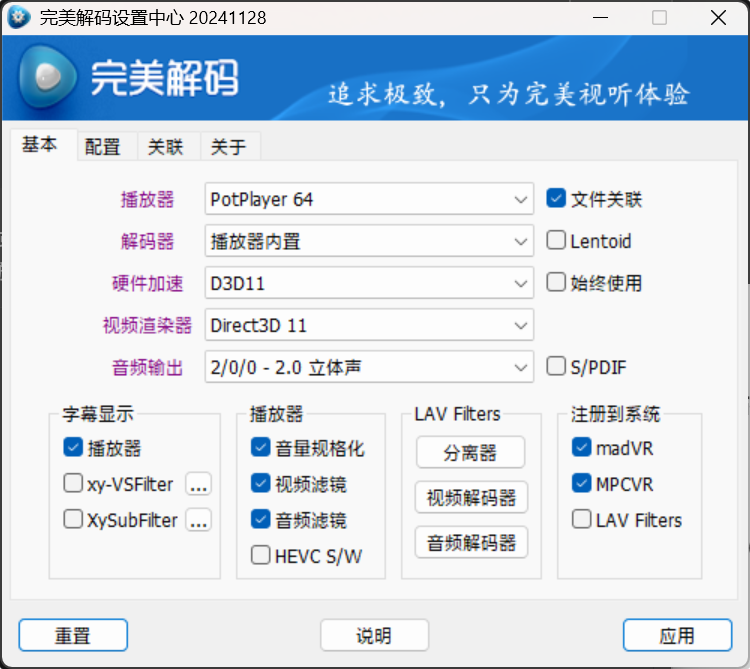
Task: Click the 应用 apply button
Action: 676,635
